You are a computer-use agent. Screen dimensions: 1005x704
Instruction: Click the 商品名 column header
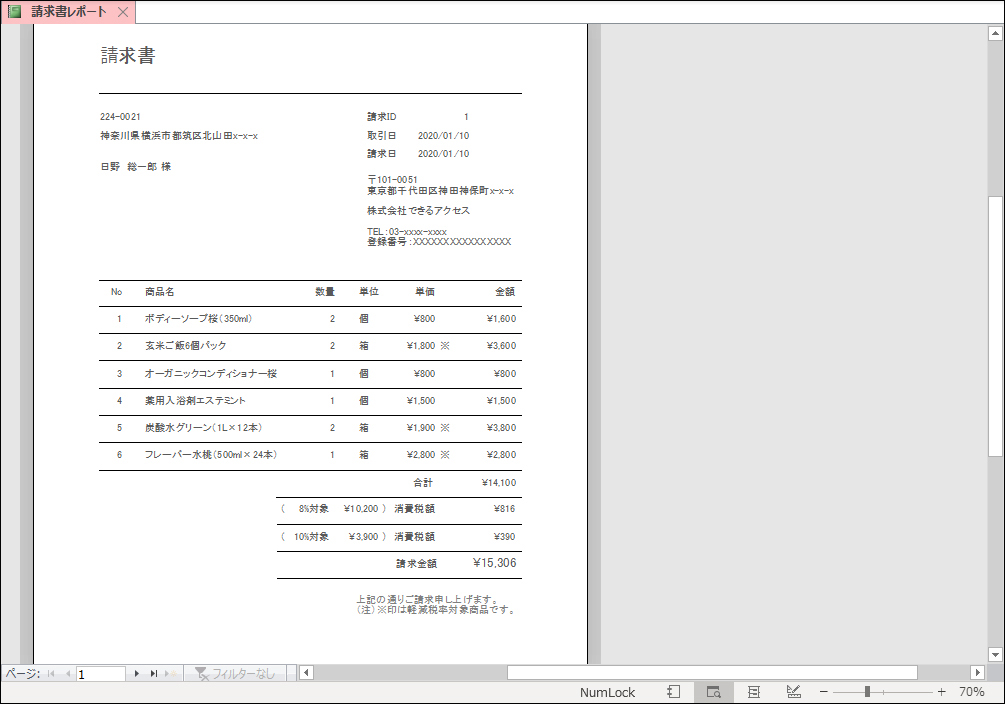click(160, 292)
